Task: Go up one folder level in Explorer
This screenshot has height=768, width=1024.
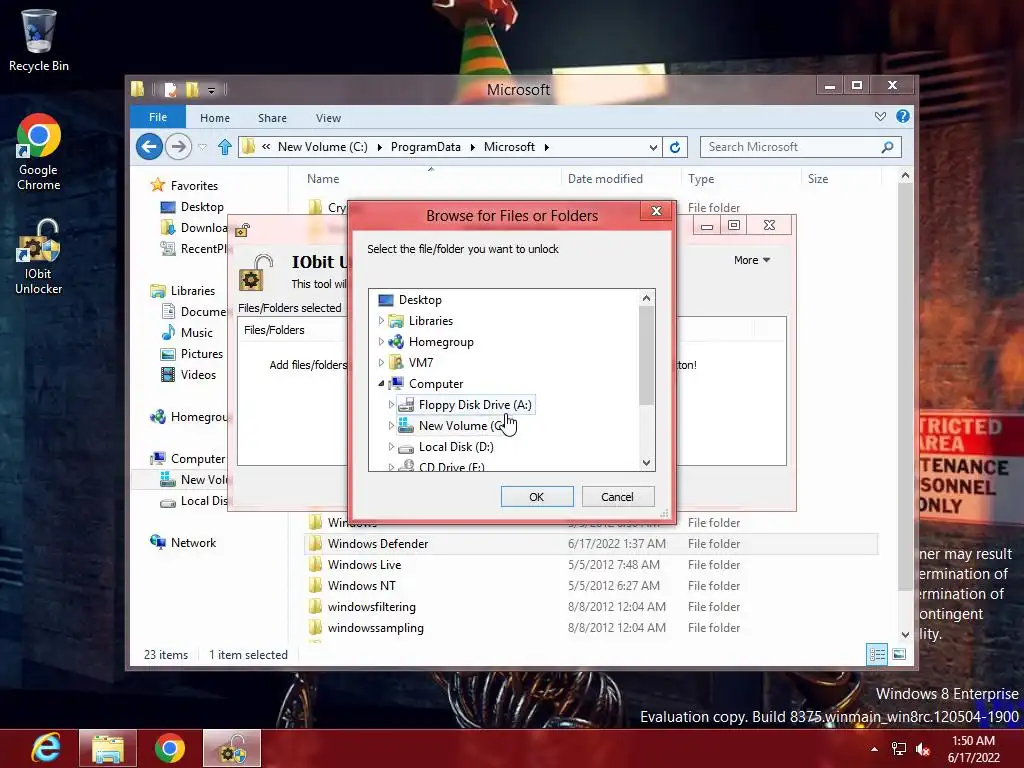Action: click(225, 147)
